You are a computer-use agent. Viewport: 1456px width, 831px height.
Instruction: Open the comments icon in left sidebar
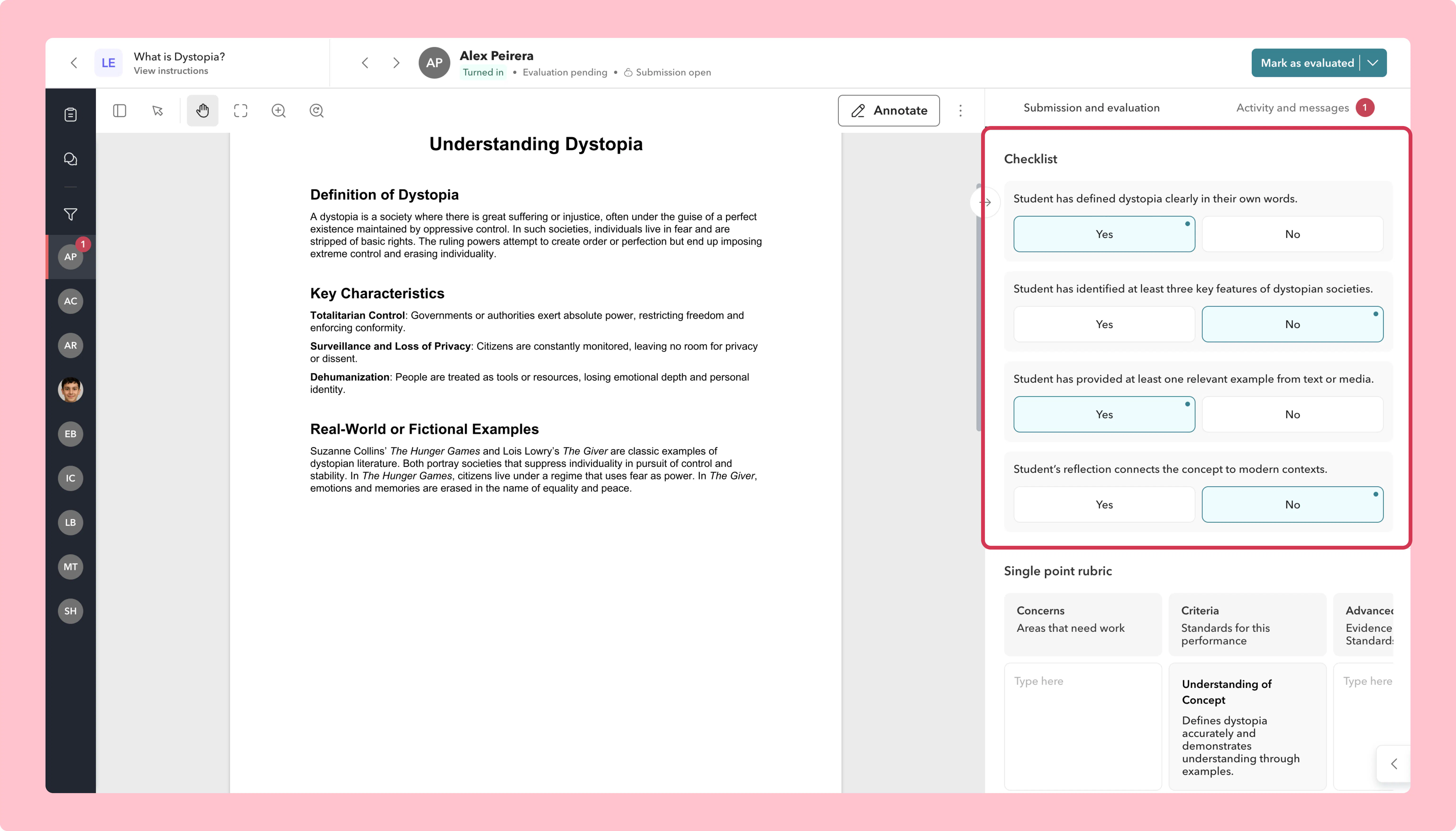[70, 159]
